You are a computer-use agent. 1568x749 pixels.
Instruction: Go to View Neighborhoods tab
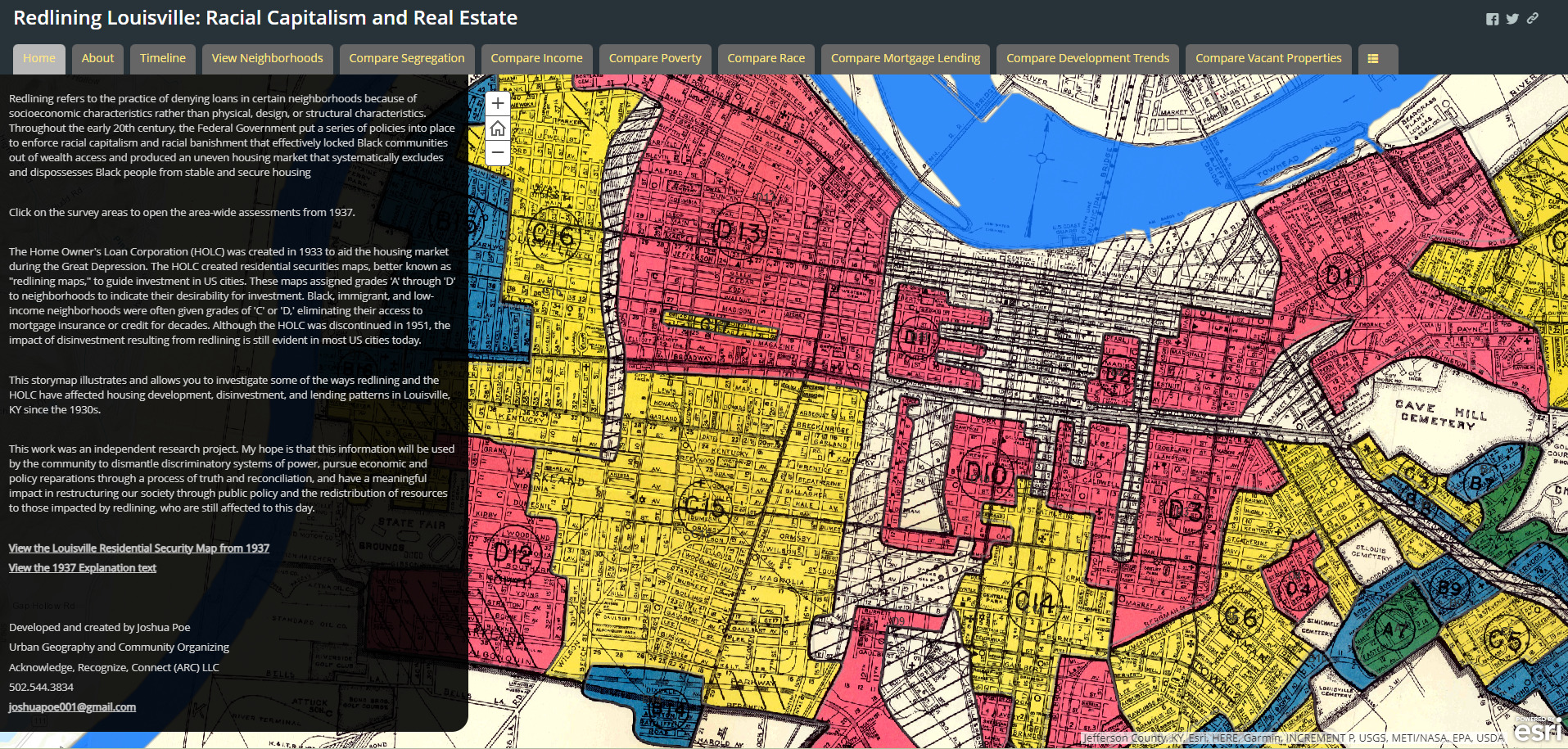[268, 58]
